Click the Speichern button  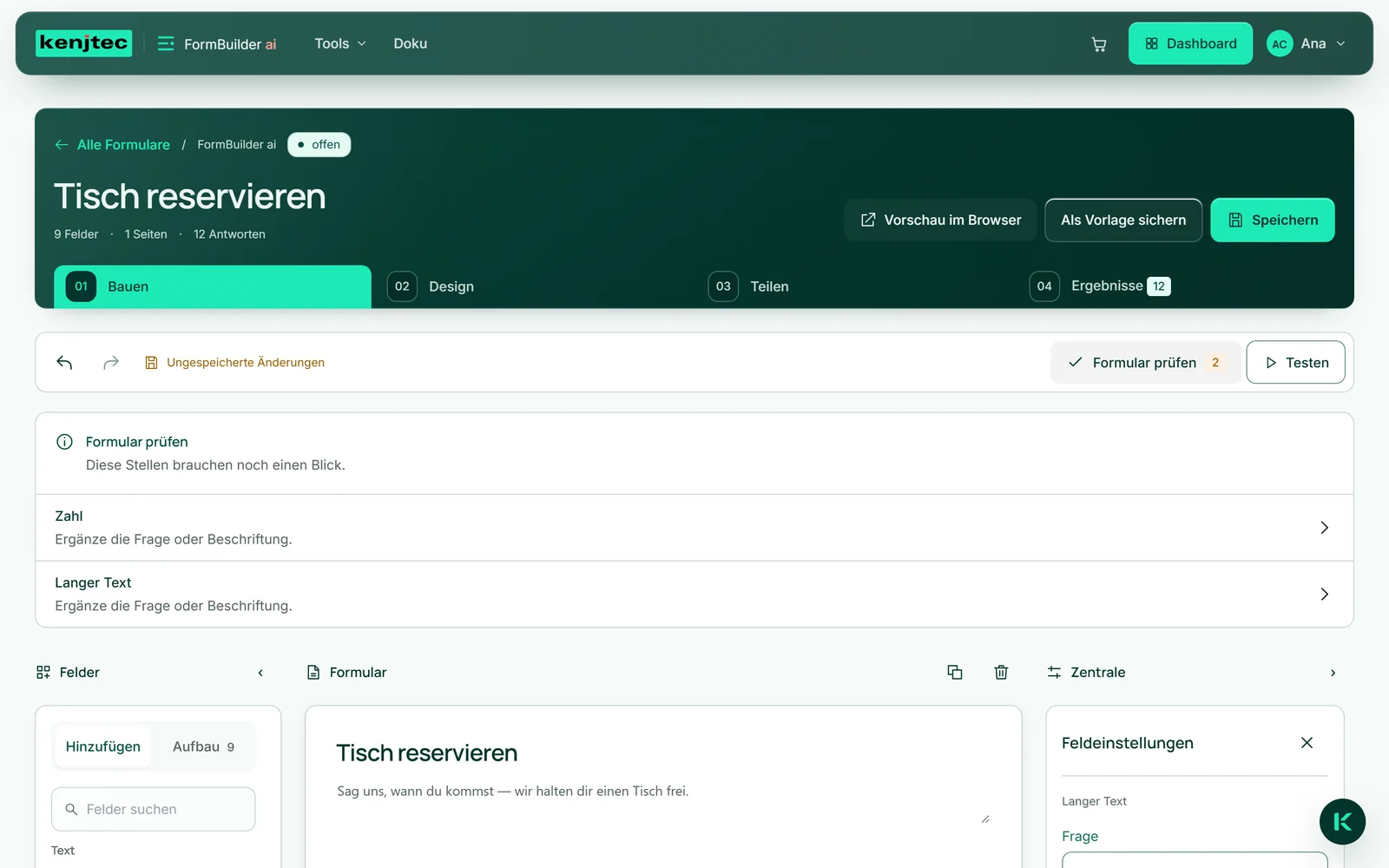pyautogui.click(x=1273, y=220)
